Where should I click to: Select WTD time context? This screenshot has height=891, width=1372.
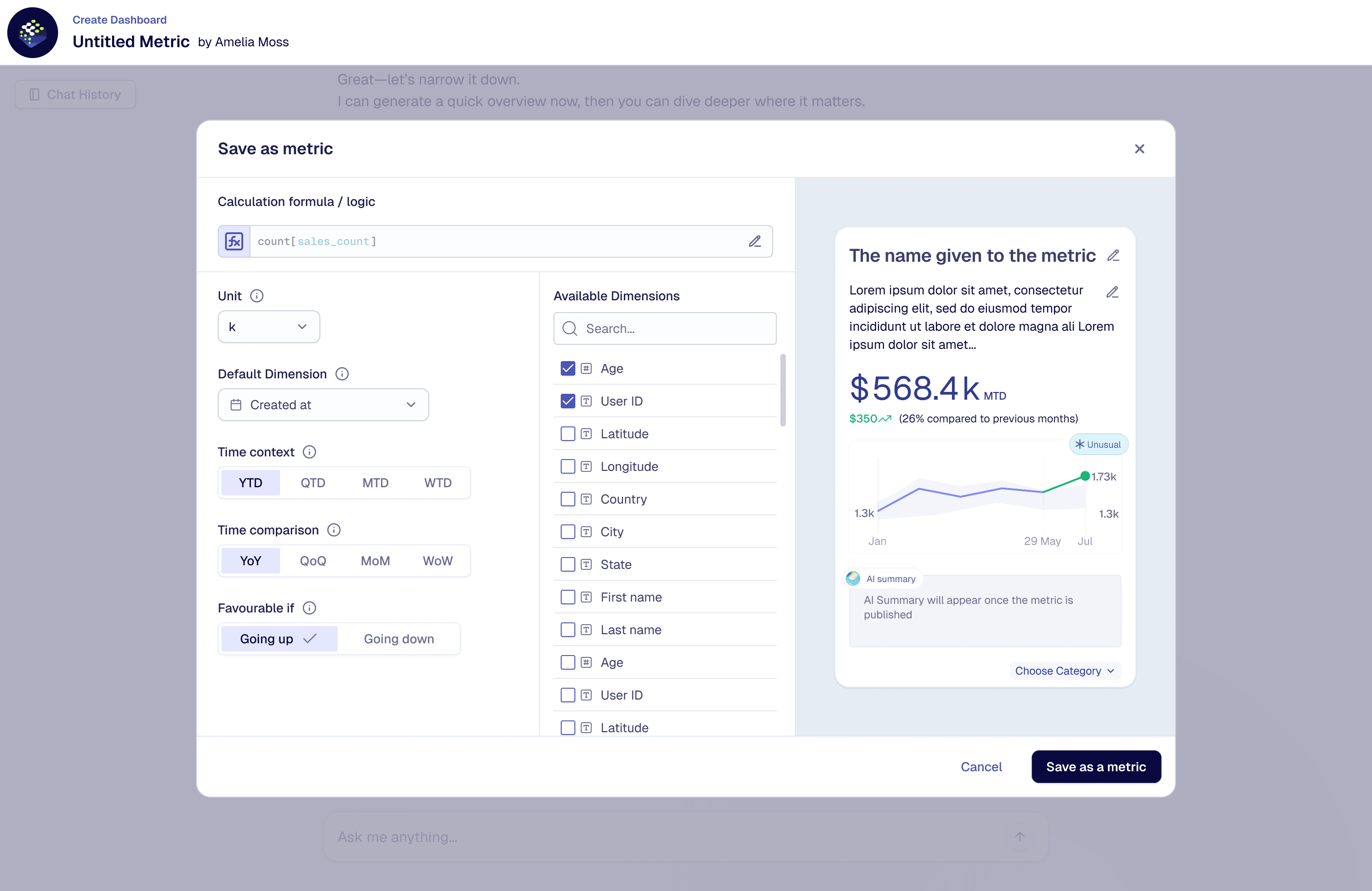coord(438,483)
